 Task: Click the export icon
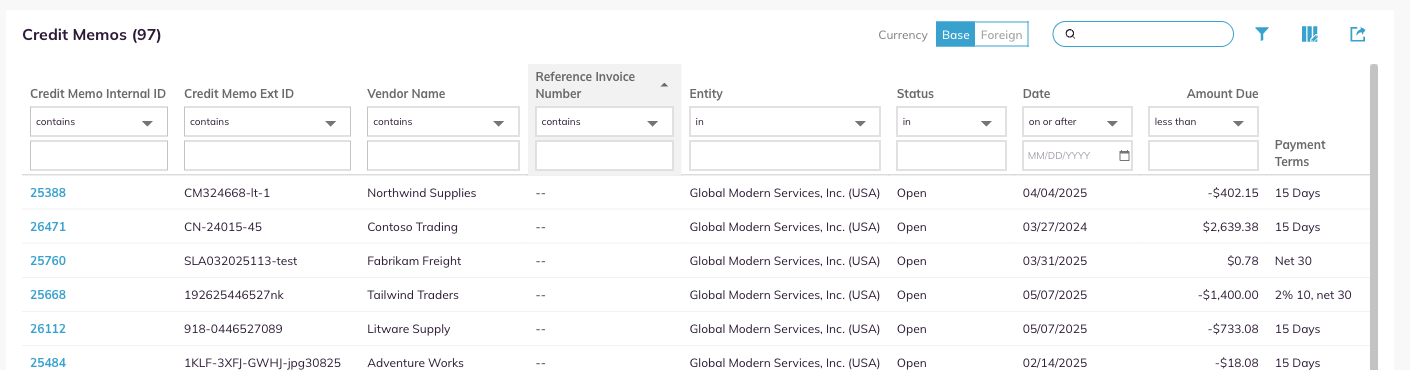coord(1357,34)
